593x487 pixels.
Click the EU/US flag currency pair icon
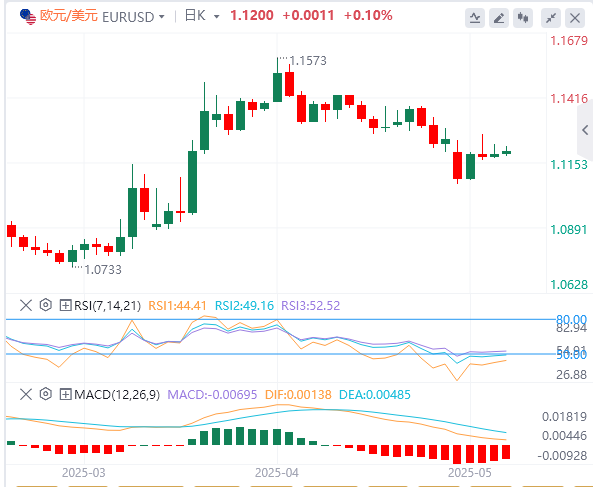(28, 17)
